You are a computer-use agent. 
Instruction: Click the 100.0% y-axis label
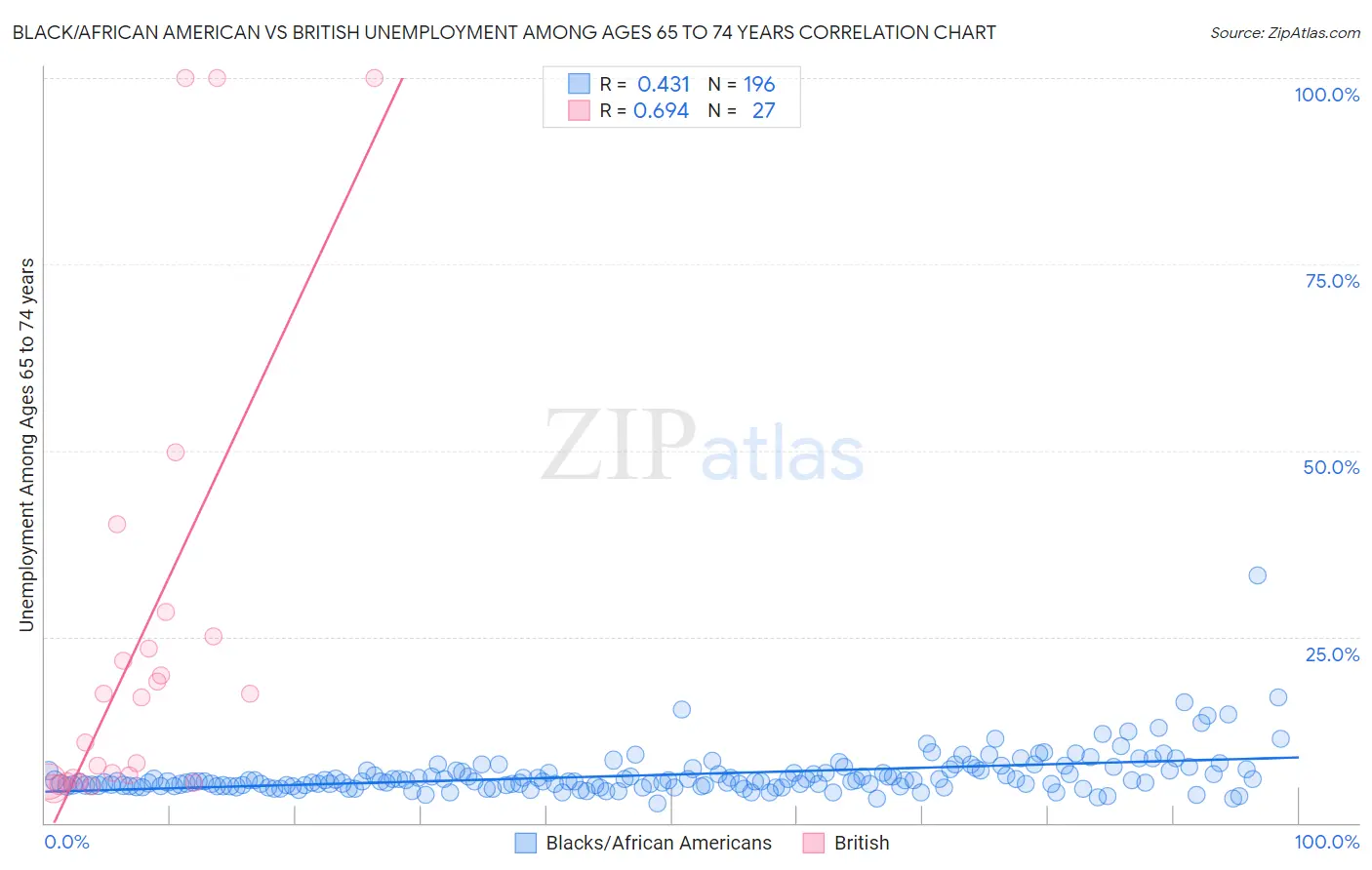point(1326,95)
